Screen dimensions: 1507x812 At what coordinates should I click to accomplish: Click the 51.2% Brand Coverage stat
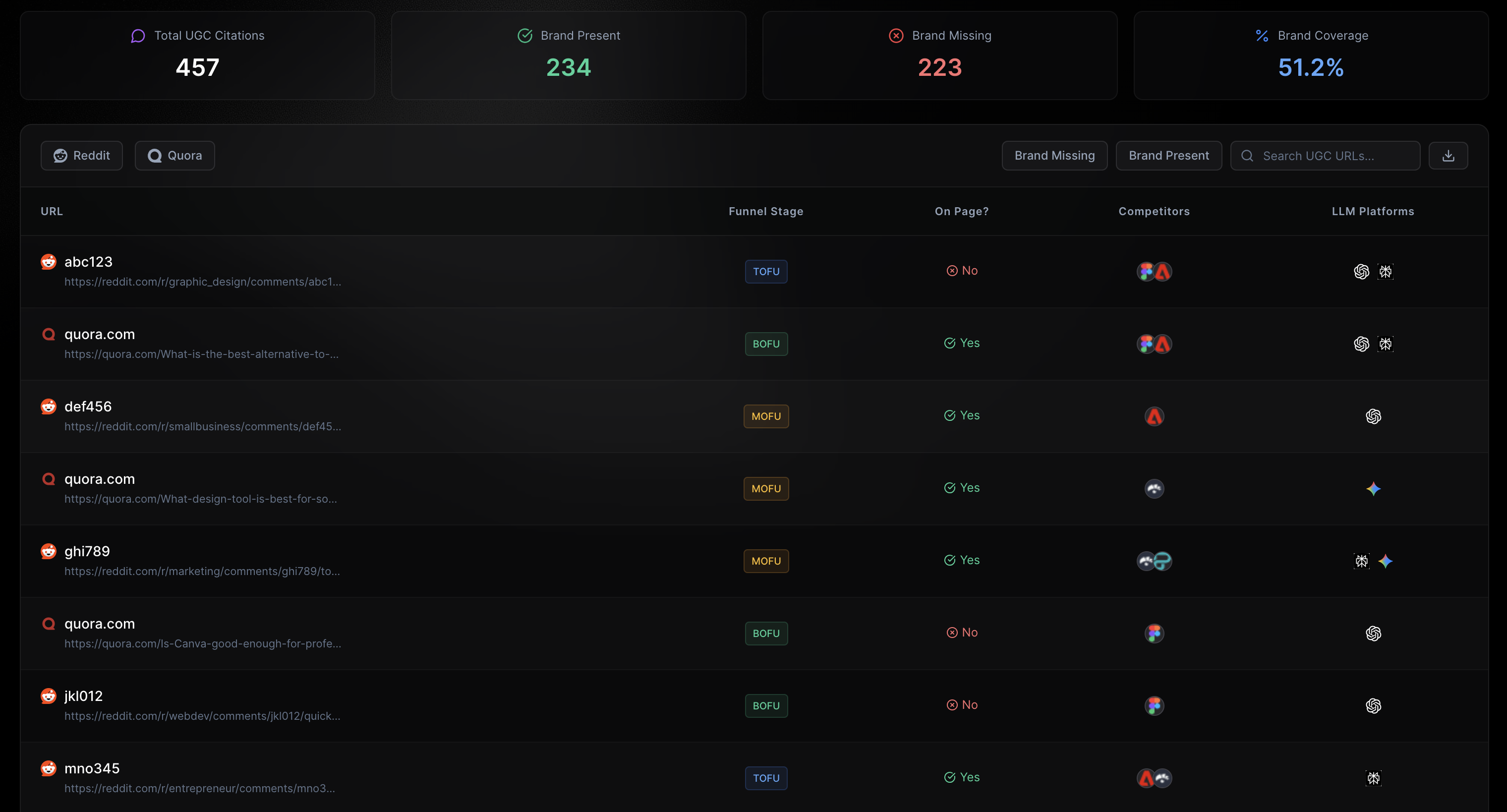pyautogui.click(x=1309, y=67)
